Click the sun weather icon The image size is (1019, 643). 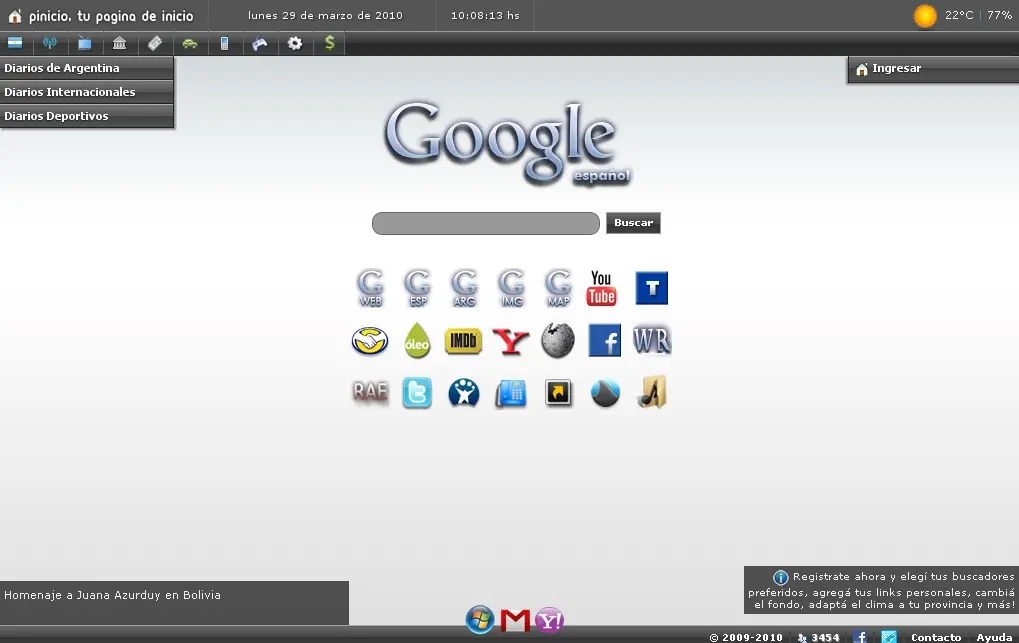[x=925, y=16]
